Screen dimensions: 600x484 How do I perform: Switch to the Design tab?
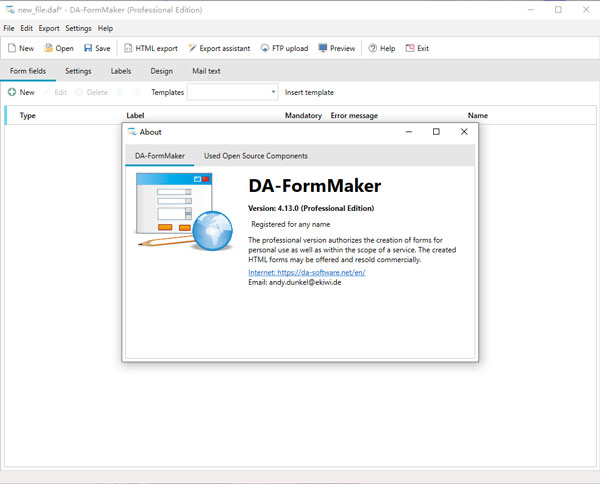tap(161, 71)
